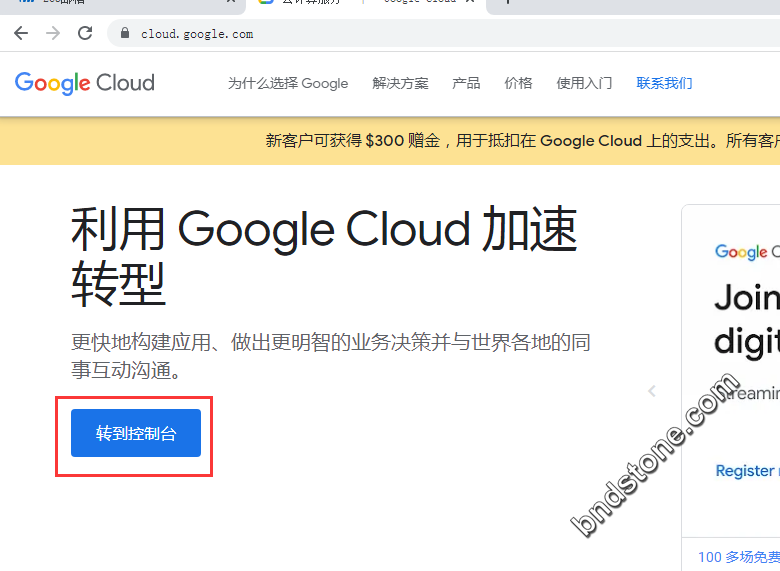The height and width of the screenshot is (571, 780).
Task: Click the Google Cloud logo inside the card
Action: [747, 252]
